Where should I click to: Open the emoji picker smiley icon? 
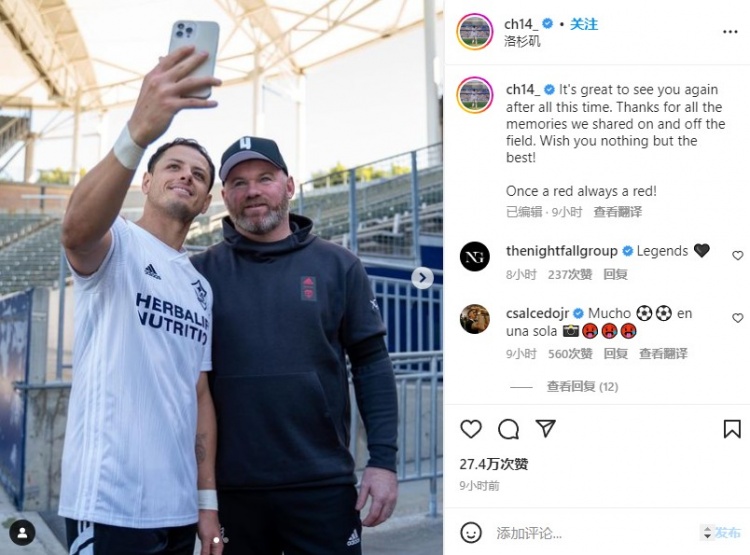coord(471,532)
